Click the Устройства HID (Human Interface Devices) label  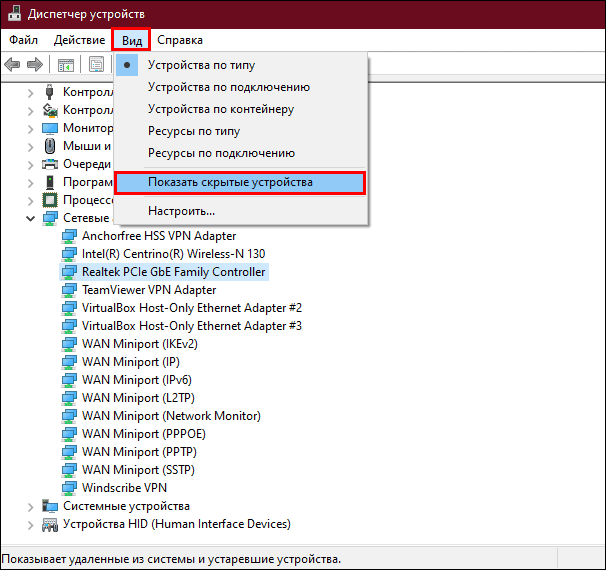(177, 524)
